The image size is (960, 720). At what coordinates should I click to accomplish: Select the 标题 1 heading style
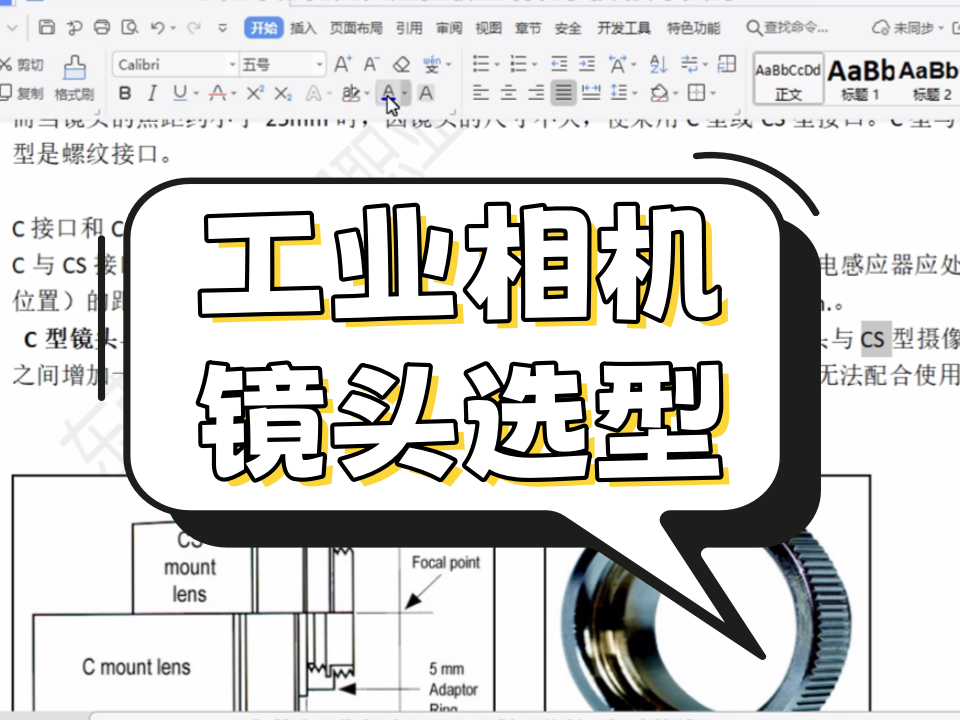pos(860,78)
